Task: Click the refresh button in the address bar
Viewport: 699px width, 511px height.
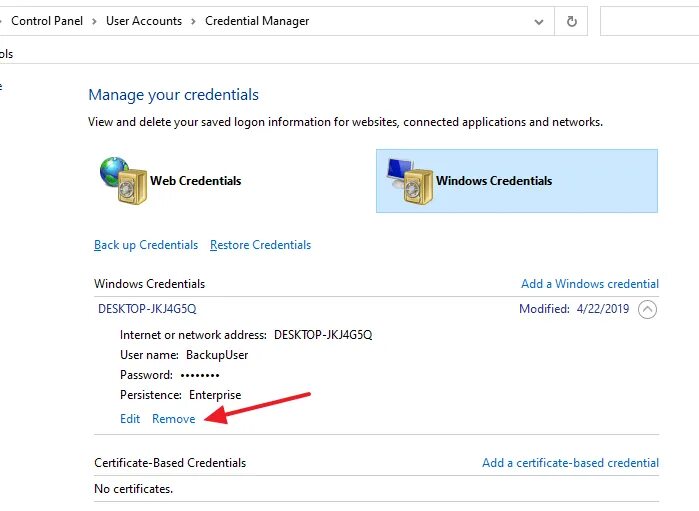Action: point(572,21)
